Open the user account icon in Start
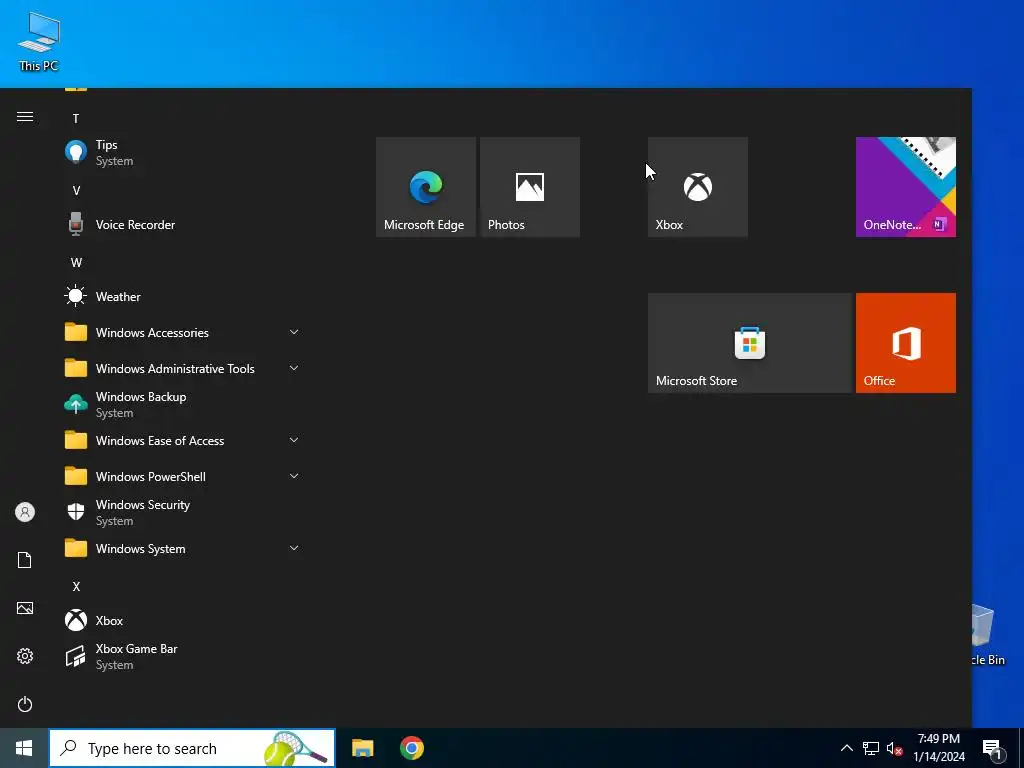The height and width of the screenshot is (768, 1024). (25, 512)
